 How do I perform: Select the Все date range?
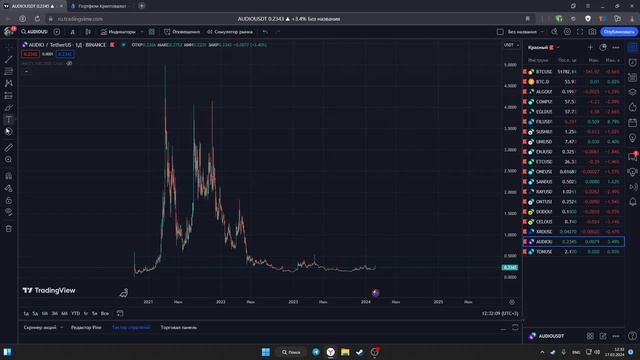(105, 313)
